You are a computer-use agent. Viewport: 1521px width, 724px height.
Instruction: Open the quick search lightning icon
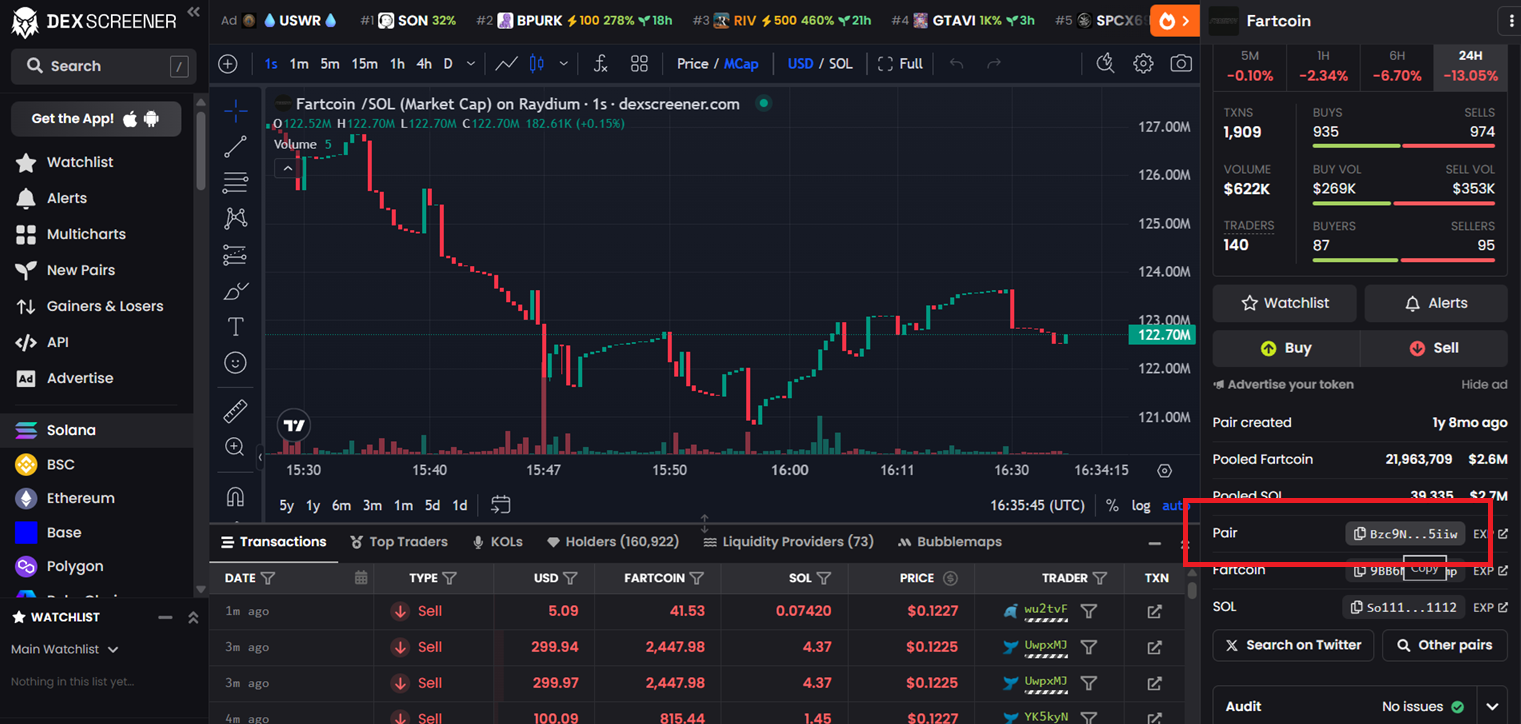pyautogui.click(x=1105, y=64)
